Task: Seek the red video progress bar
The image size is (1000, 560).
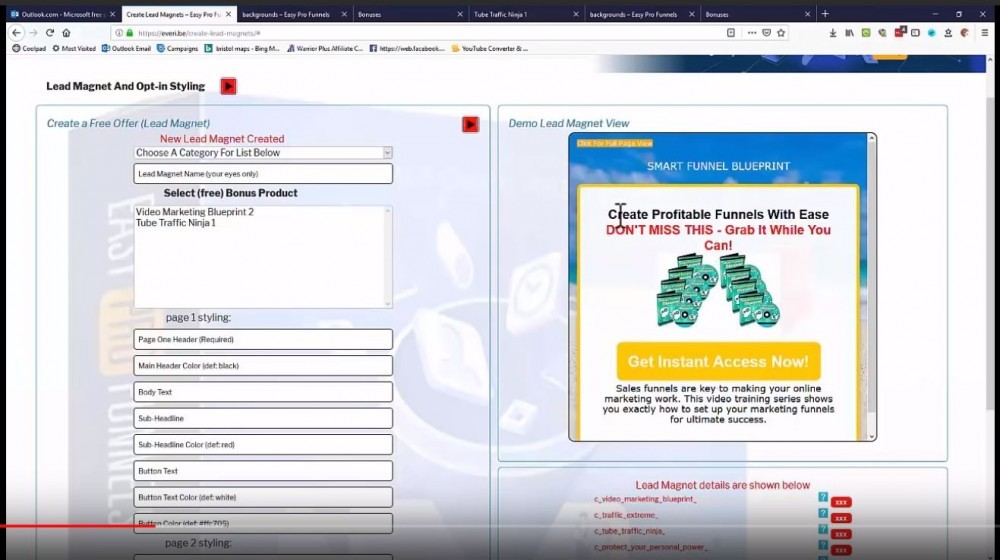Action: point(78,526)
